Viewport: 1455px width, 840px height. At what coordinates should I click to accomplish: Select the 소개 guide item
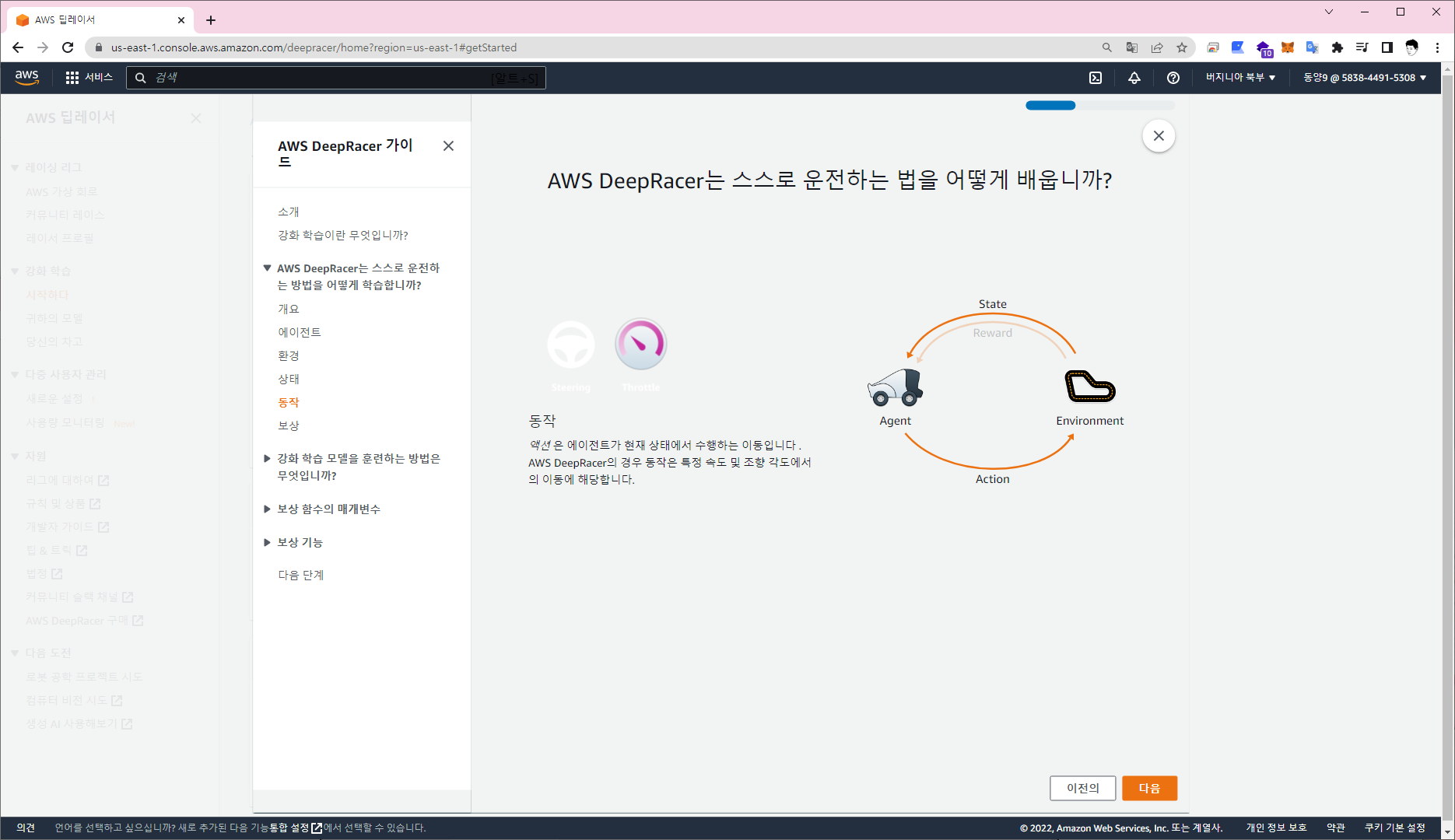click(x=289, y=212)
